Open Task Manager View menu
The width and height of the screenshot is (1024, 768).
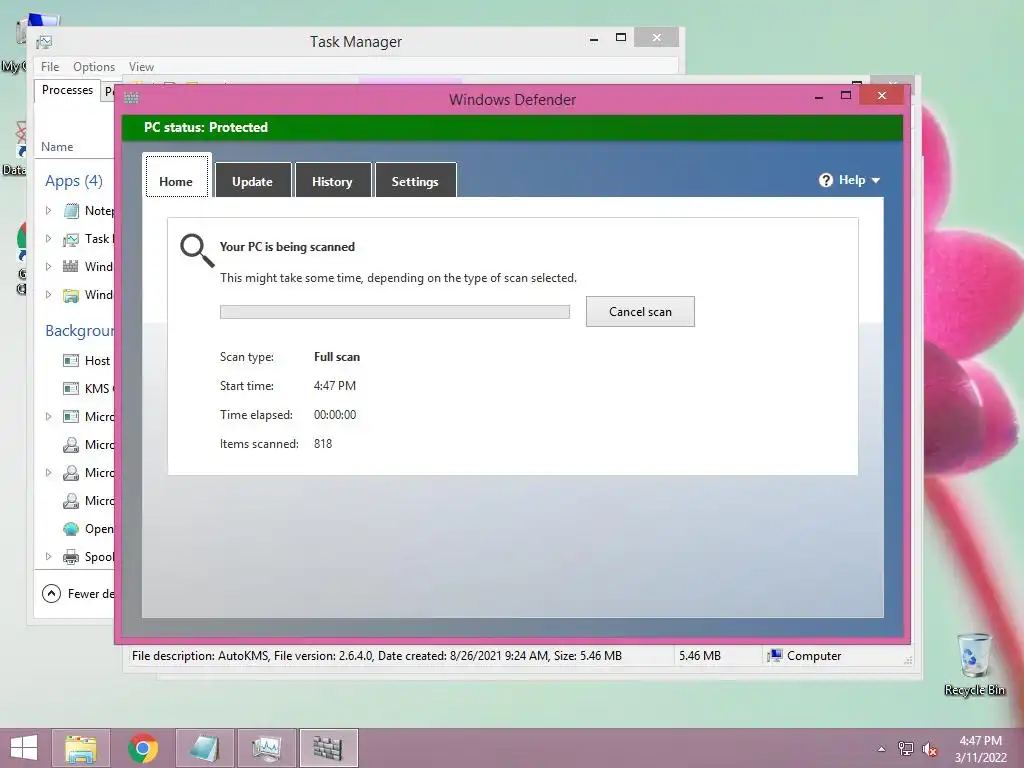[141, 67]
